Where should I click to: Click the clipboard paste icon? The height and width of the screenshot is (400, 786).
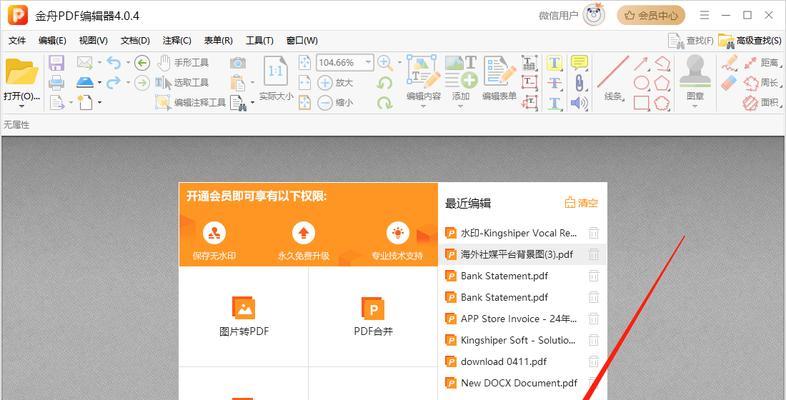click(x=238, y=83)
